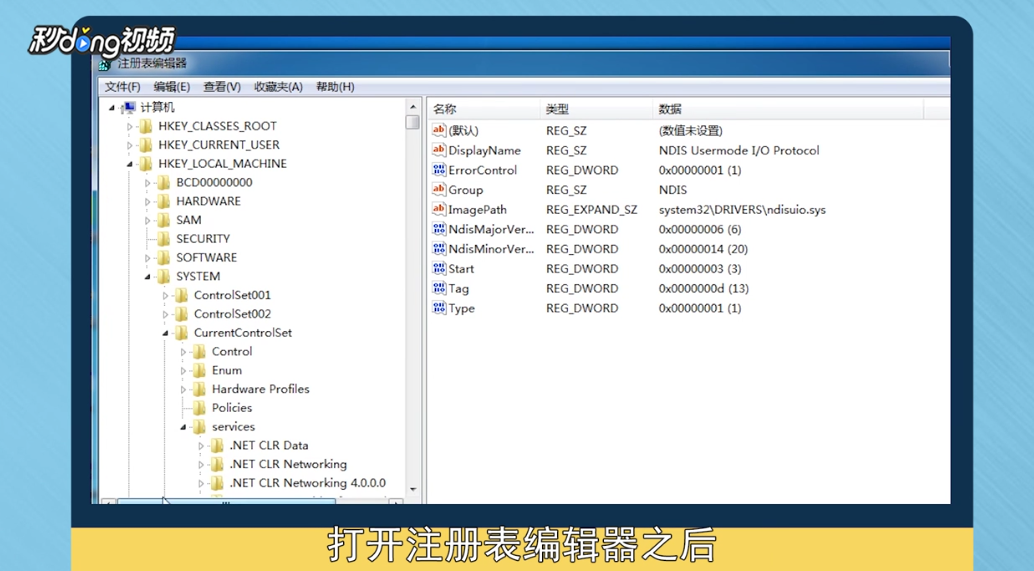This screenshot has height=571, width=1034.
Task: Click the registry editor title bar icon
Action: [x=105, y=64]
